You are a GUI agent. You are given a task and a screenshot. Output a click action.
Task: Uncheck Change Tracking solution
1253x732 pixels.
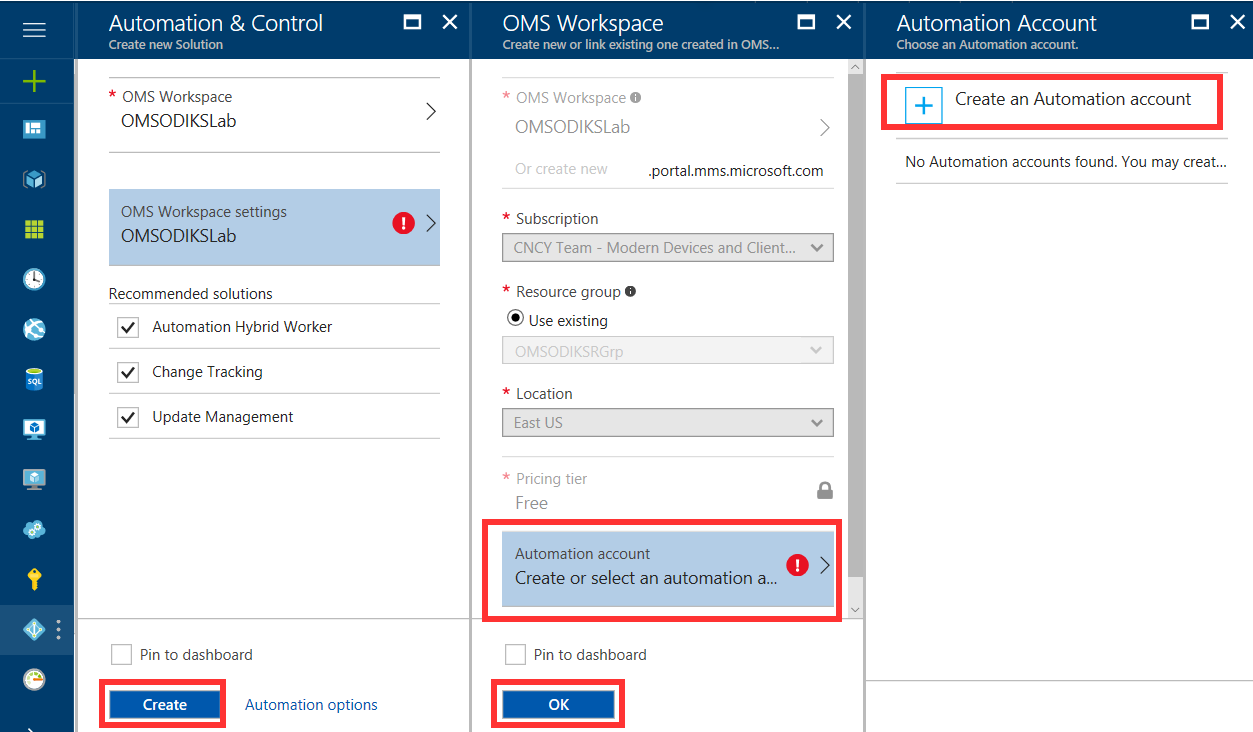click(x=128, y=372)
